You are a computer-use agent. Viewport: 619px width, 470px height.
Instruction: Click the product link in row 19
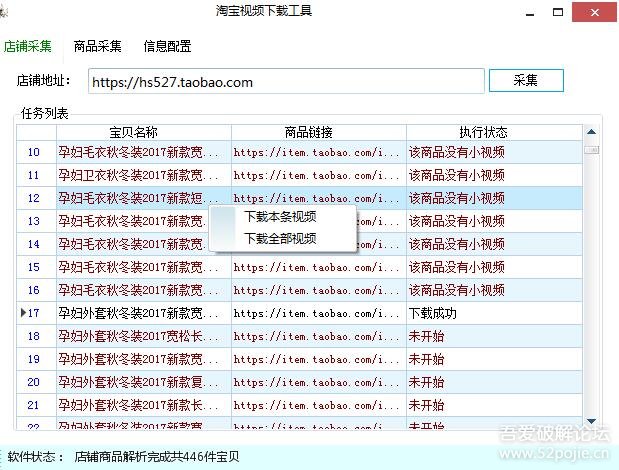[x=319, y=359]
